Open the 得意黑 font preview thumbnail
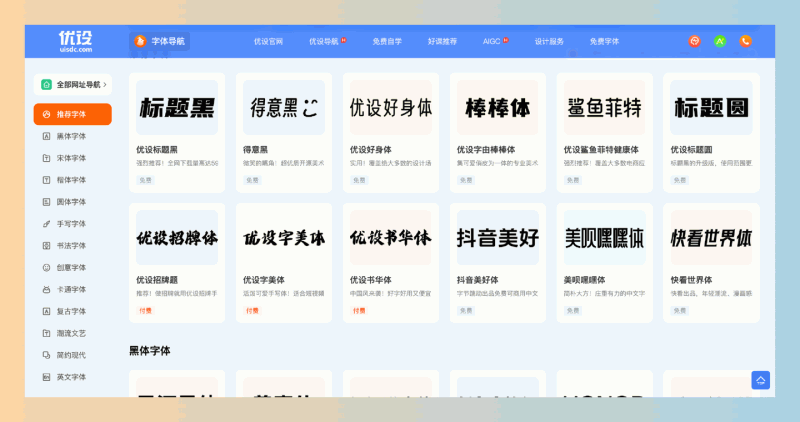The image size is (800, 422). pos(284,108)
